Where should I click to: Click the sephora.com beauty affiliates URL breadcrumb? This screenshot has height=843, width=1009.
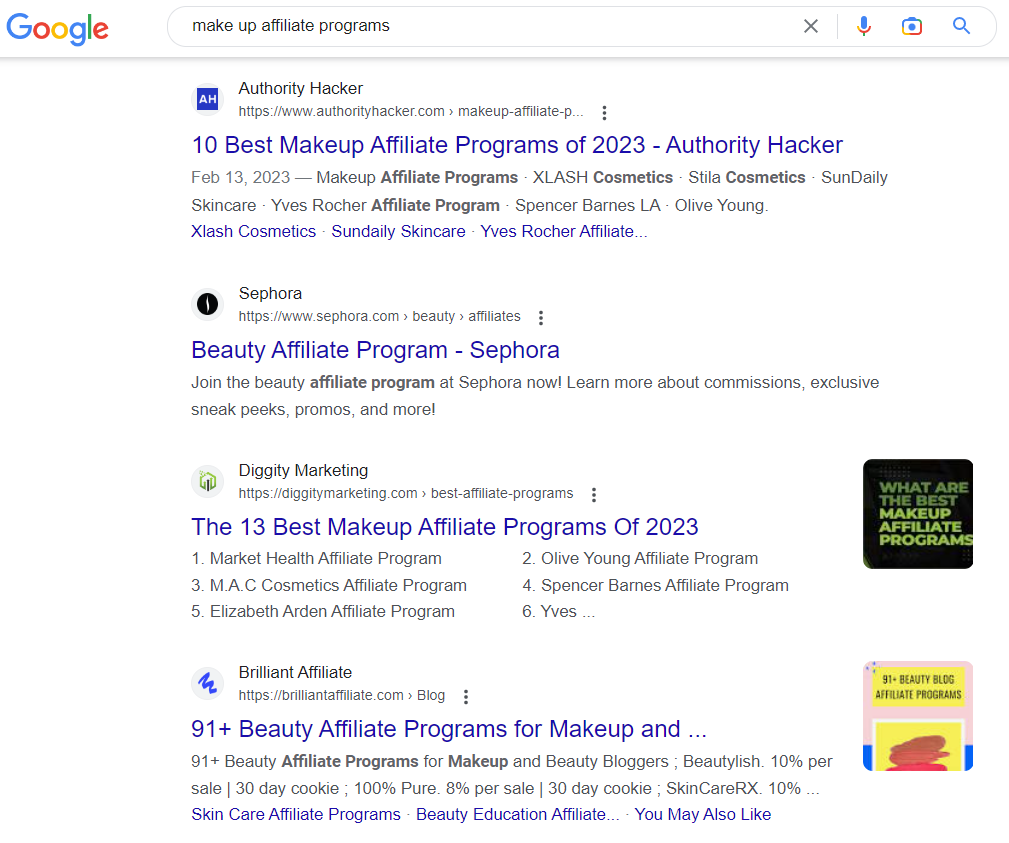[380, 316]
